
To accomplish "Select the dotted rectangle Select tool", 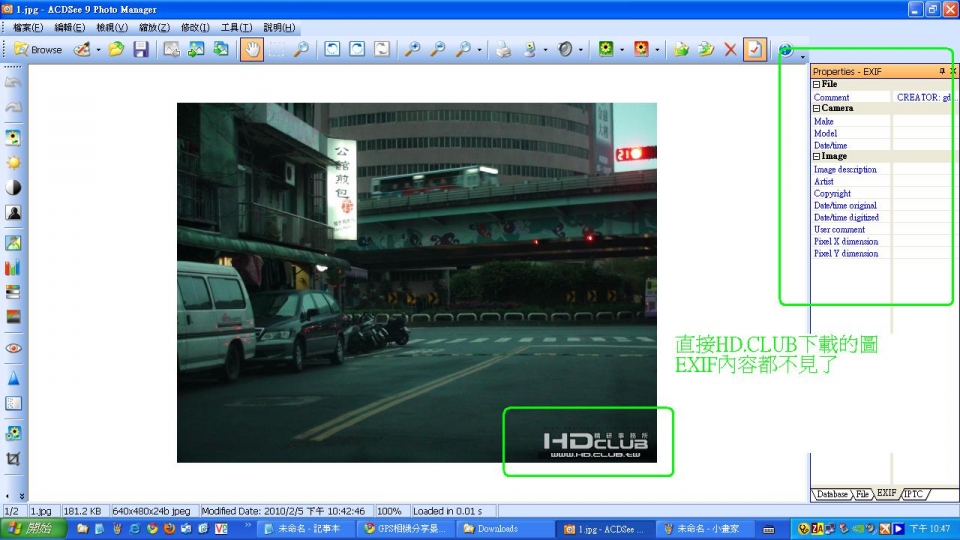I will 277,50.
